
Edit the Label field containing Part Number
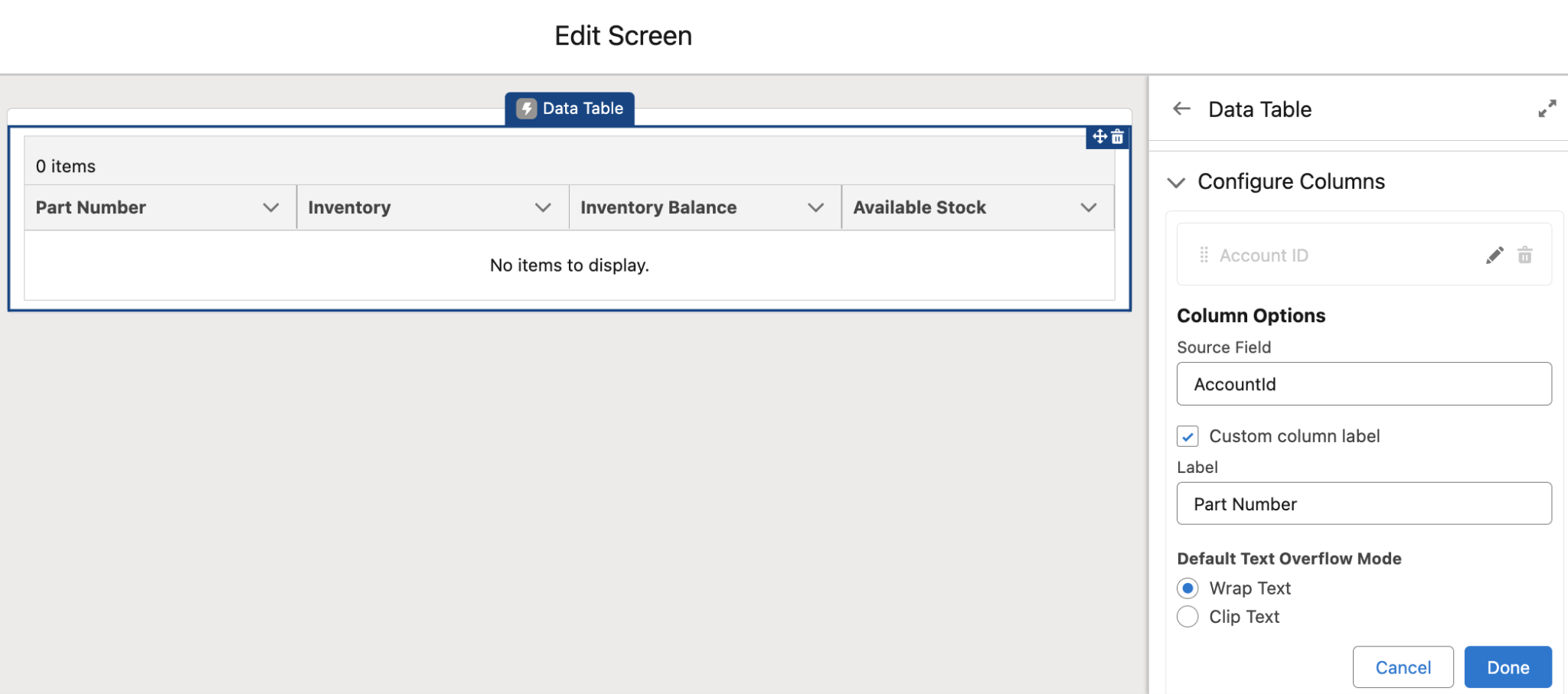(x=1363, y=503)
